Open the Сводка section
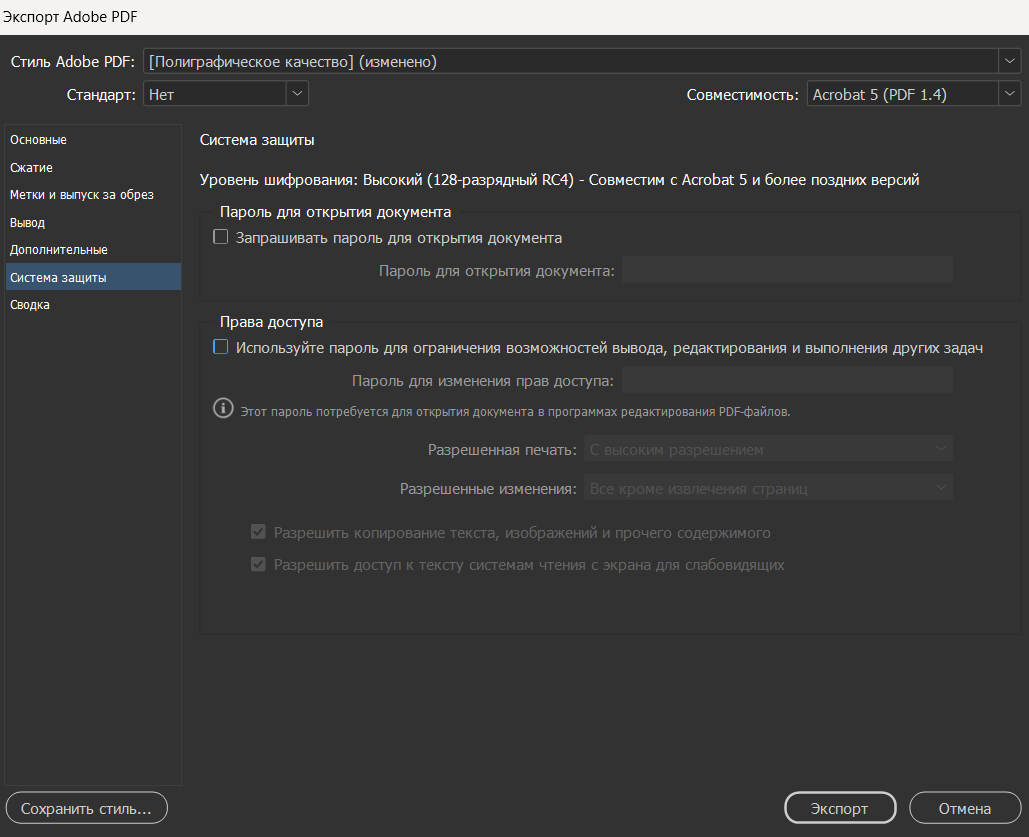 93,305
